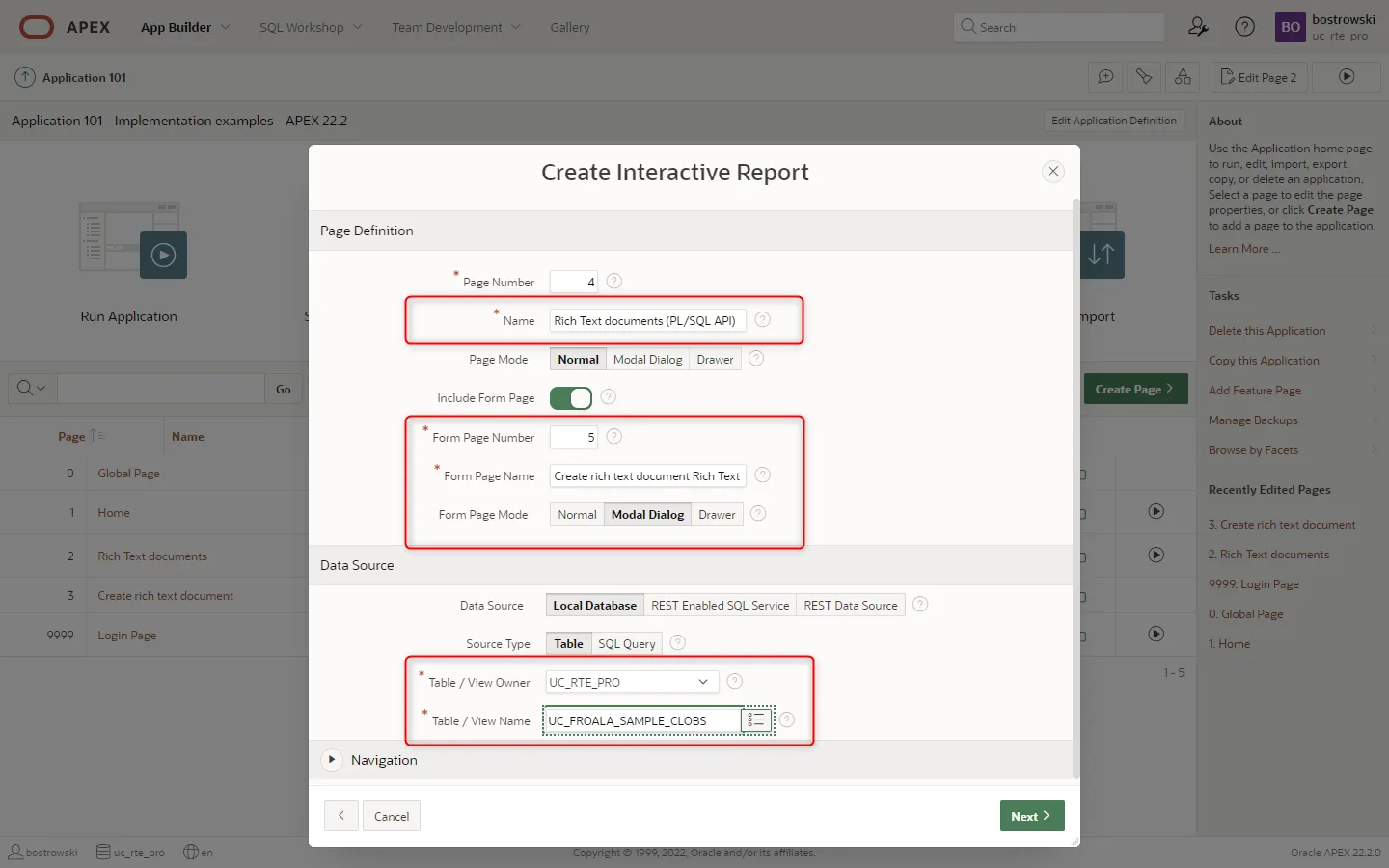Cancel the Create Interactive Report wizard

tap(392, 816)
